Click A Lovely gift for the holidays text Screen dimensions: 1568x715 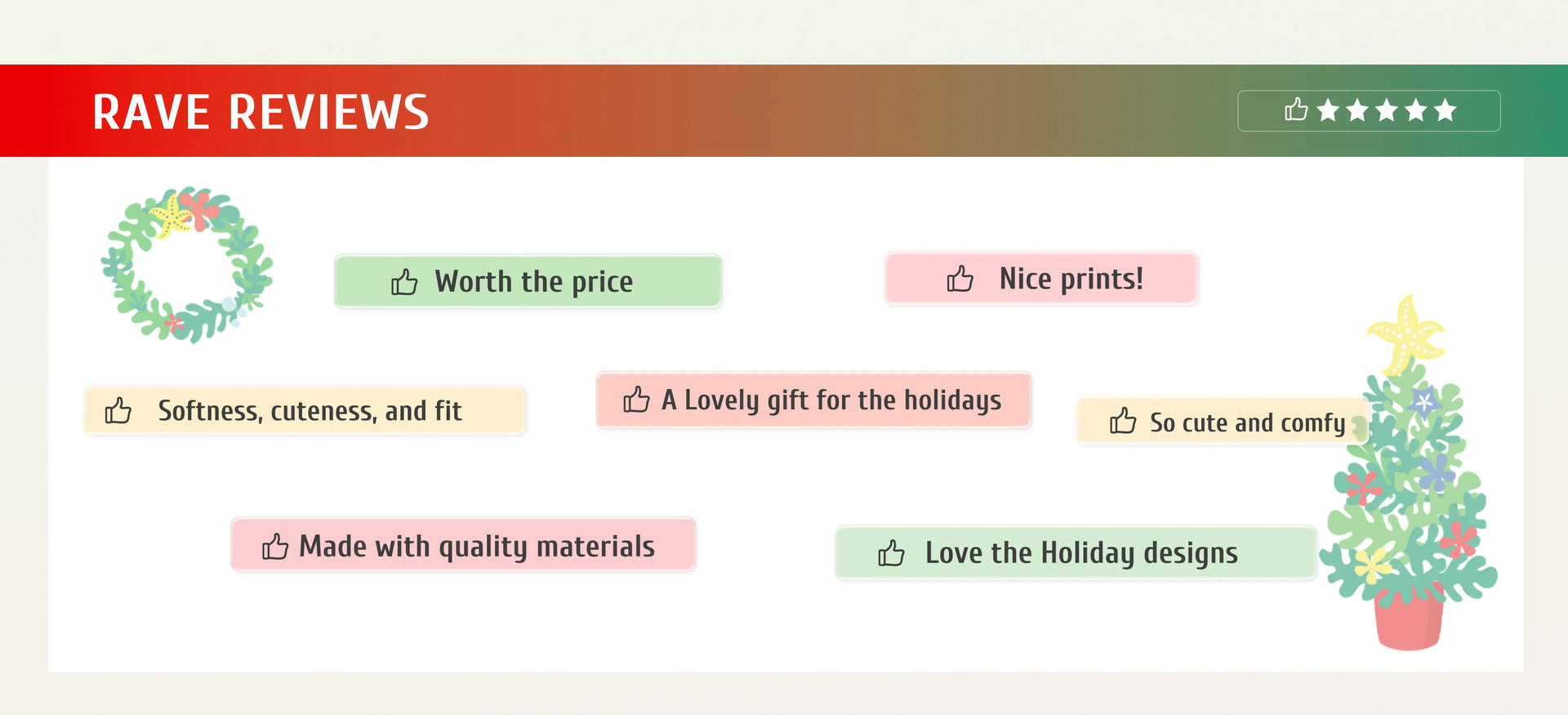(831, 400)
